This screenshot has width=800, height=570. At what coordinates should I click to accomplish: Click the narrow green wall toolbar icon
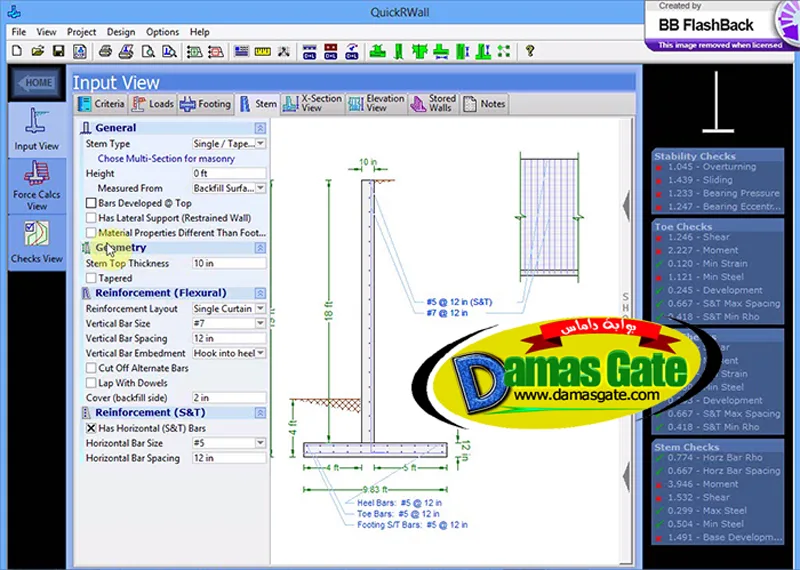[398, 51]
